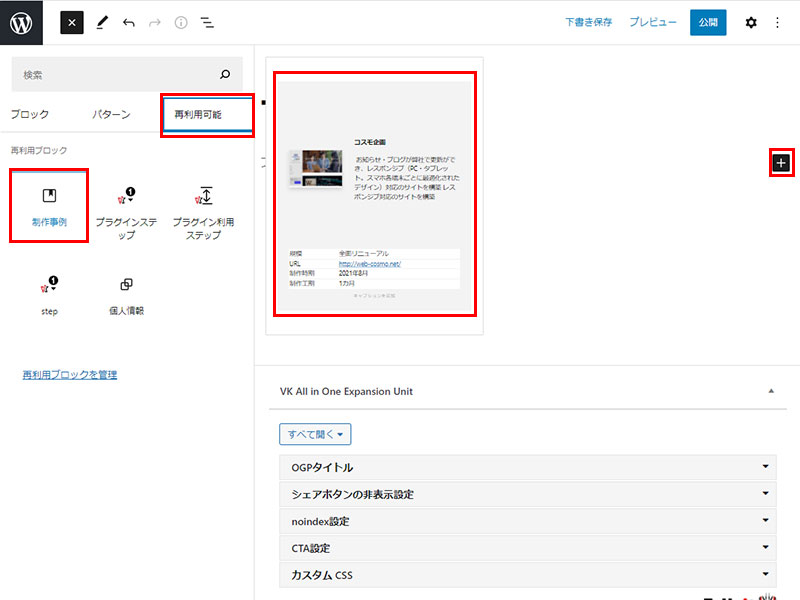The width and height of the screenshot is (800, 600).
Task: Expand the カスタム CSS section
Action: click(x=527, y=575)
